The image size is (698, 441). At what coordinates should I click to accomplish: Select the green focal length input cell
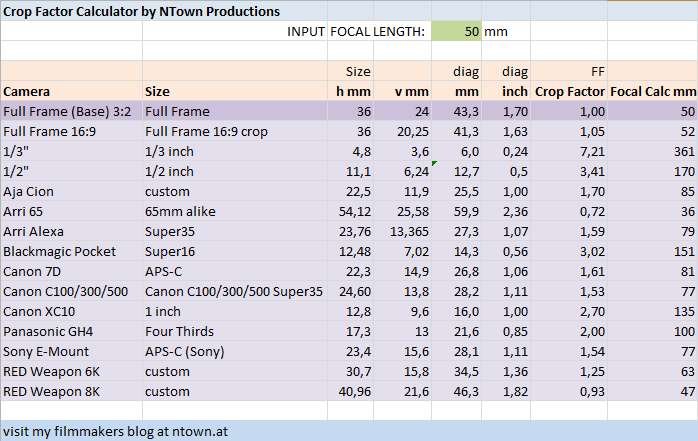pos(456,31)
